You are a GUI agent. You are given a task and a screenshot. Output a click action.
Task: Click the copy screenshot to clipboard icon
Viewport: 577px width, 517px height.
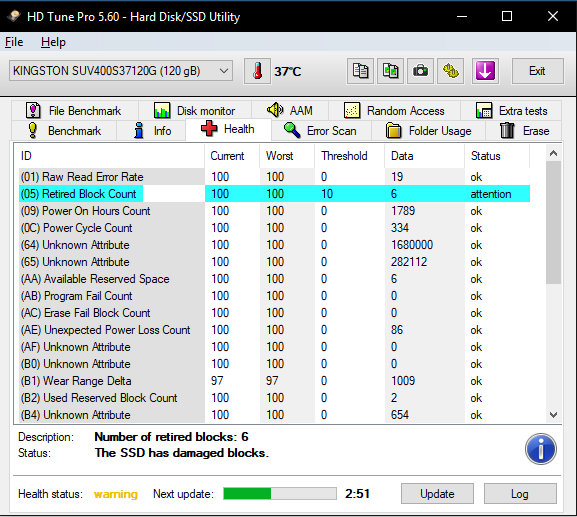tap(390, 71)
